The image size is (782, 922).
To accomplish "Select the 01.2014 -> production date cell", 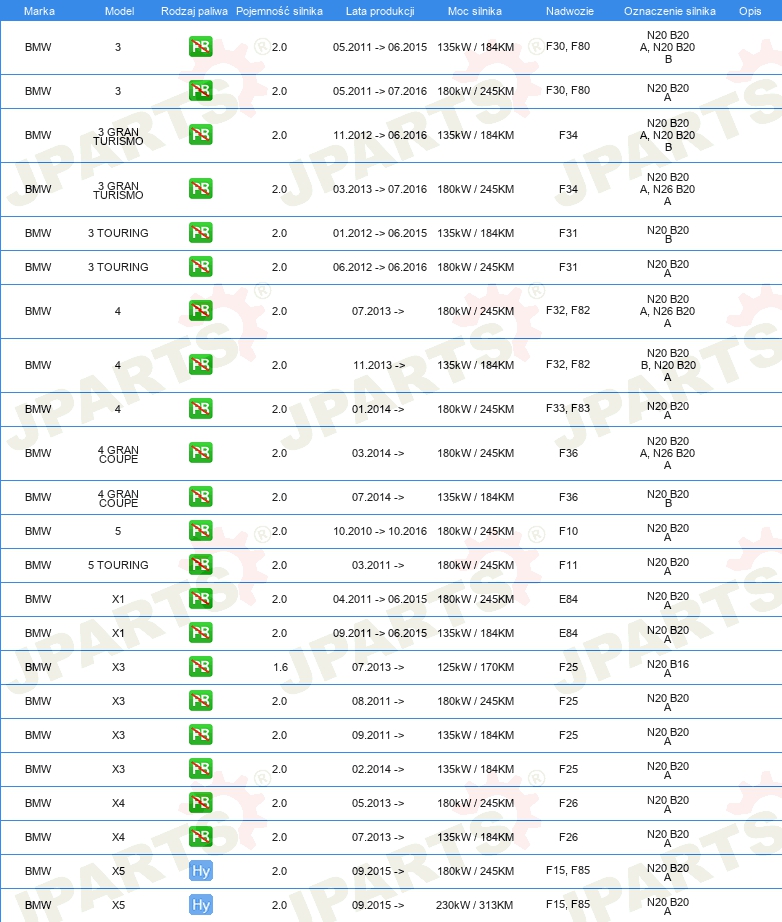I will [378, 409].
